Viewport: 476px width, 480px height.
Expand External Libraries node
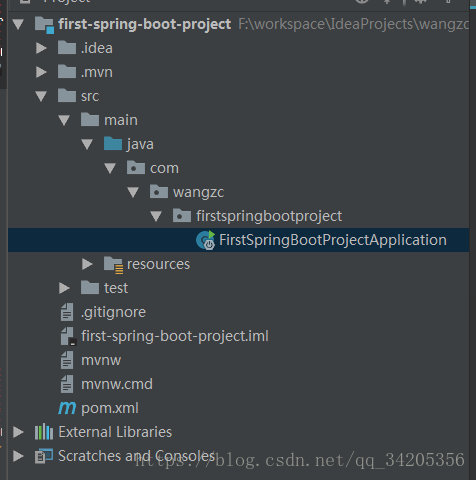18,432
